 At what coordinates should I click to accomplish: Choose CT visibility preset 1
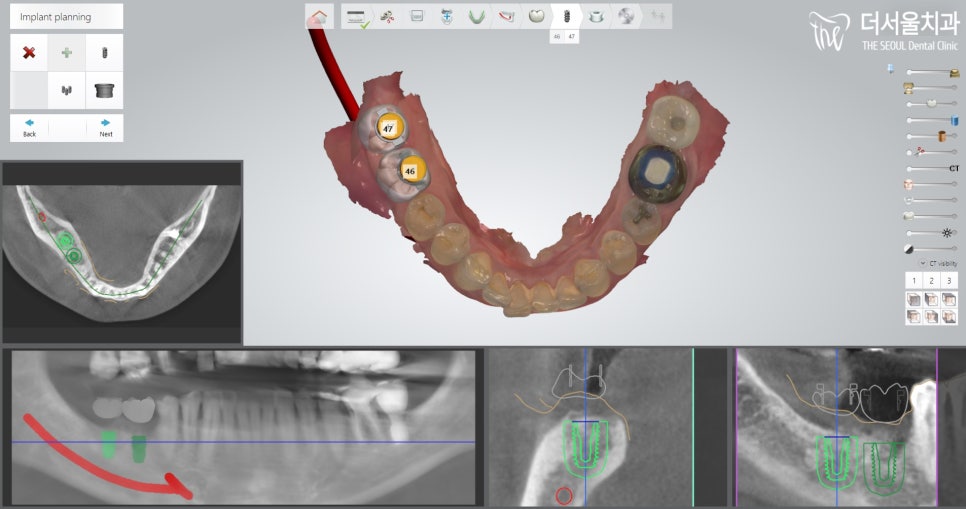click(913, 281)
